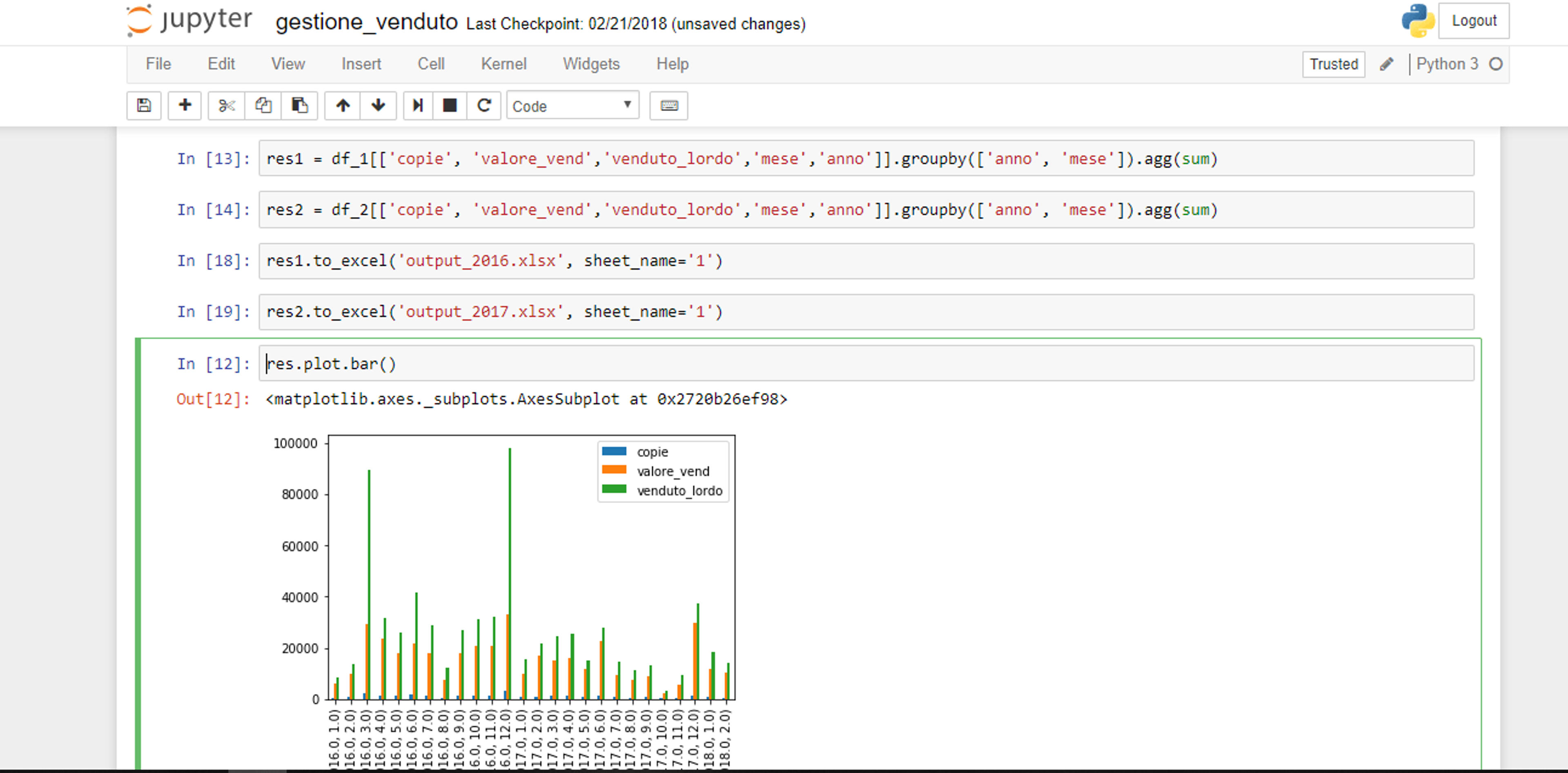Click the blue copie legend swatch
This screenshot has width=1568, height=773.
tap(614, 452)
